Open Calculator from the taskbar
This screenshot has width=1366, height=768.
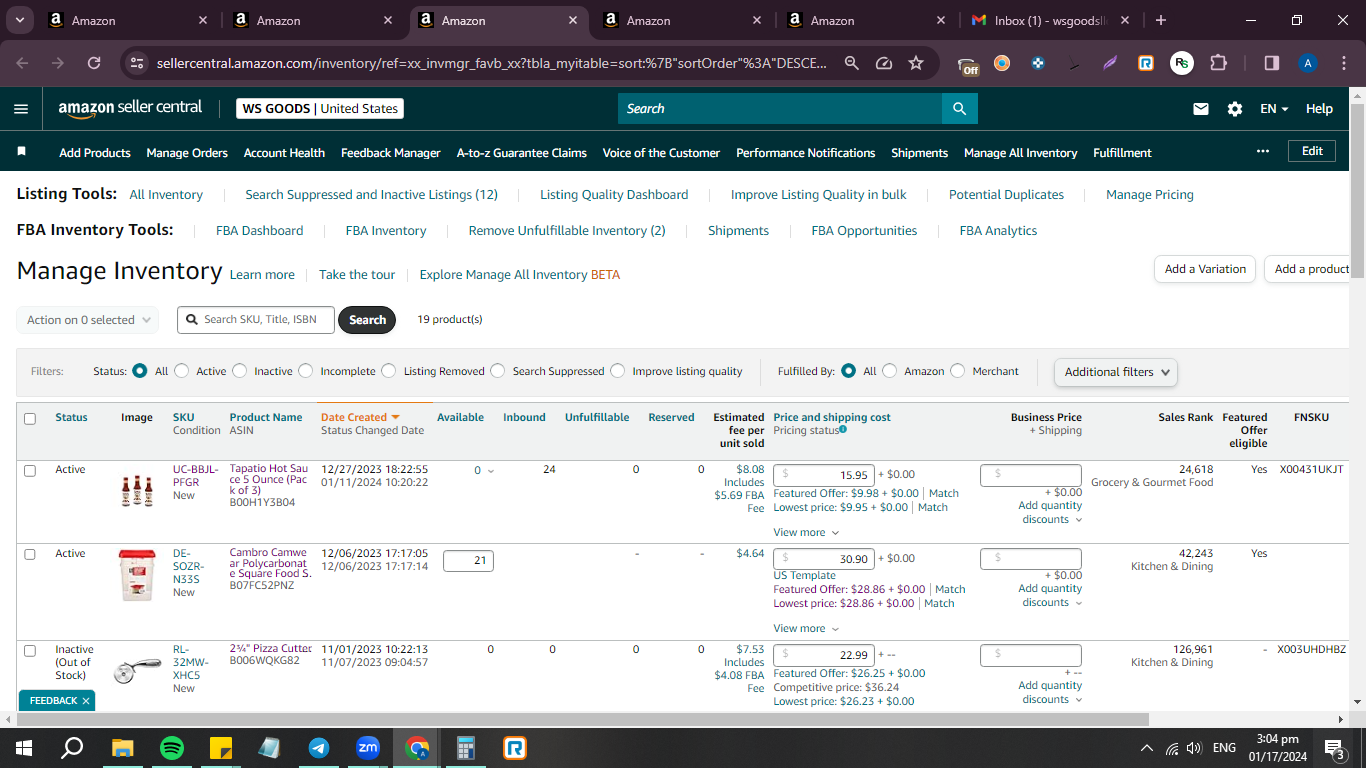click(466, 748)
